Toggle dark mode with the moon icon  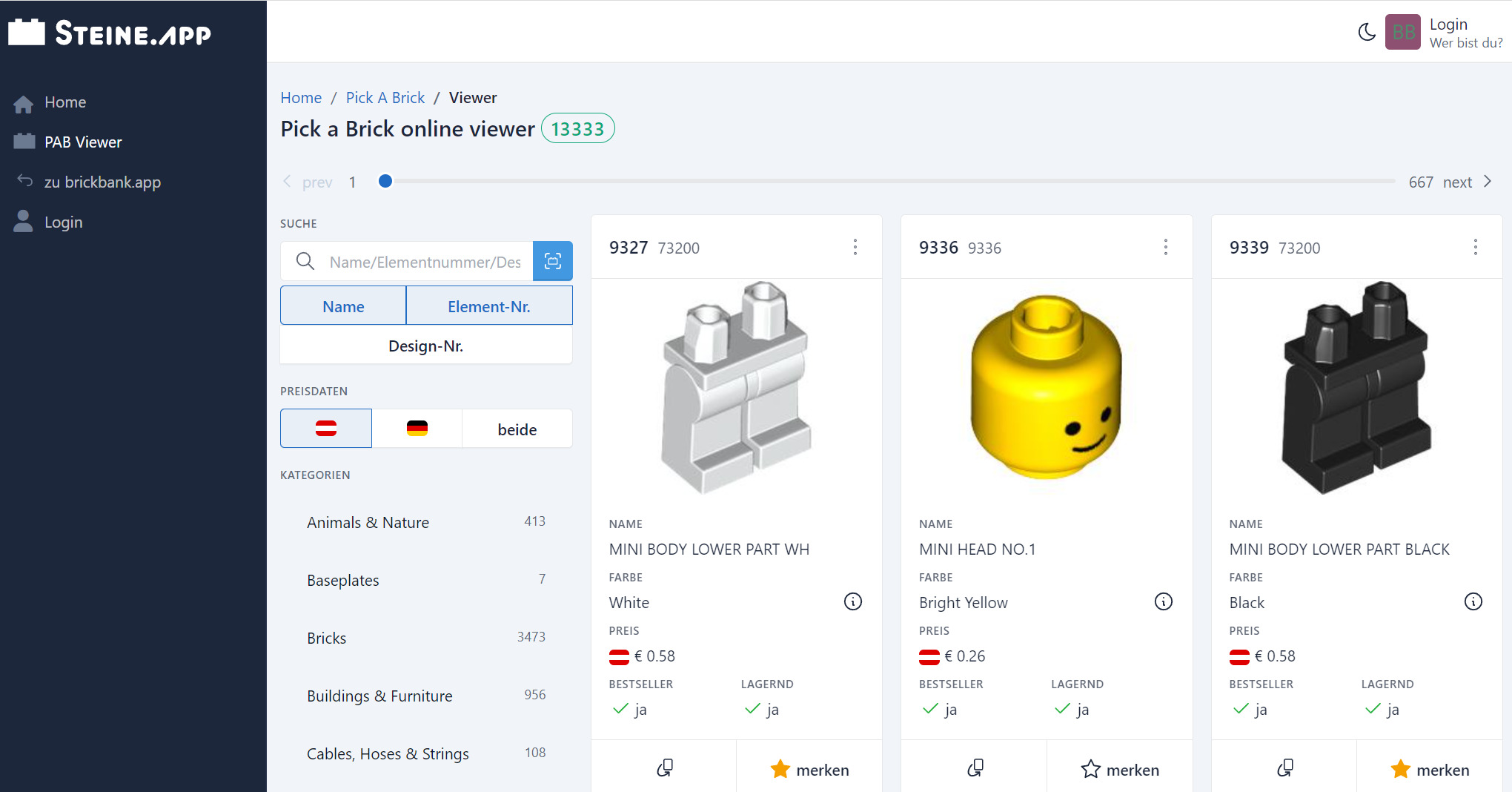[1367, 32]
